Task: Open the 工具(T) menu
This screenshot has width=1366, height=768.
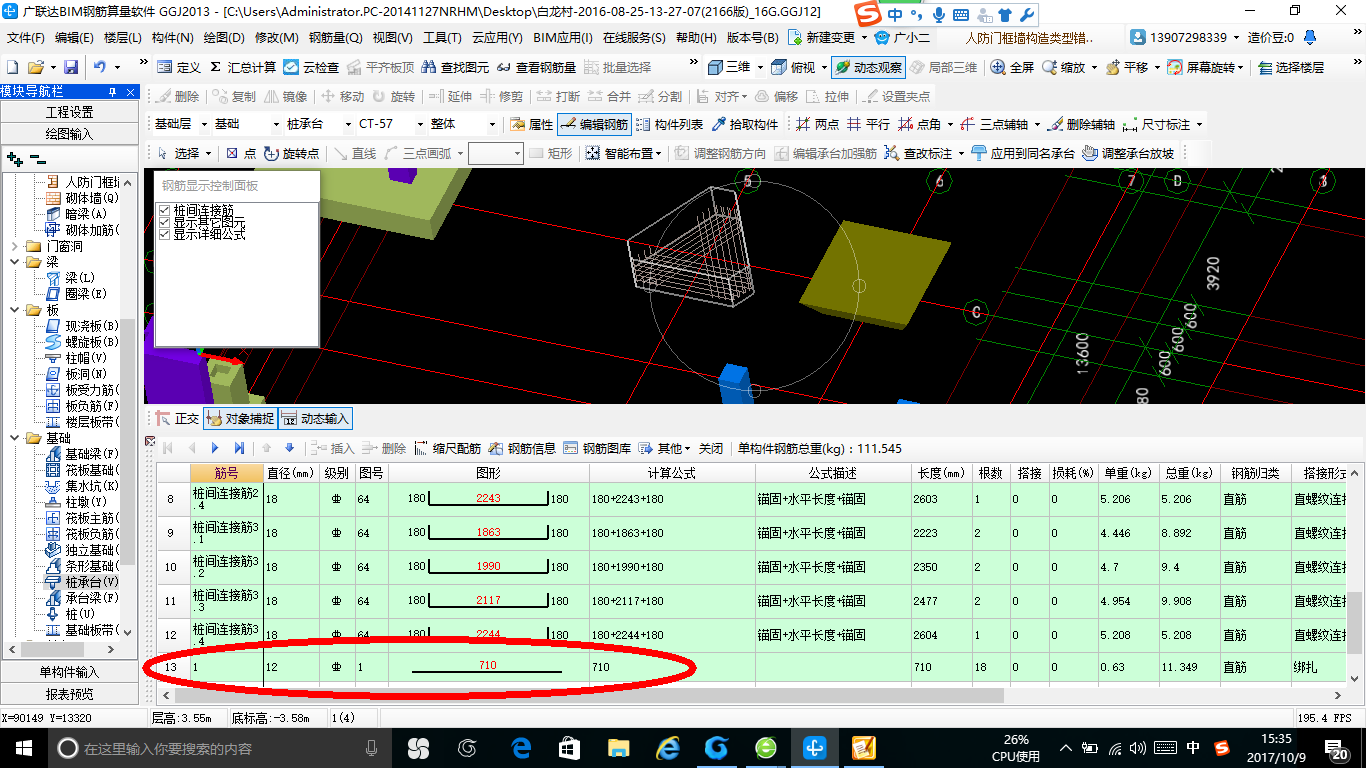Action: 441,37
